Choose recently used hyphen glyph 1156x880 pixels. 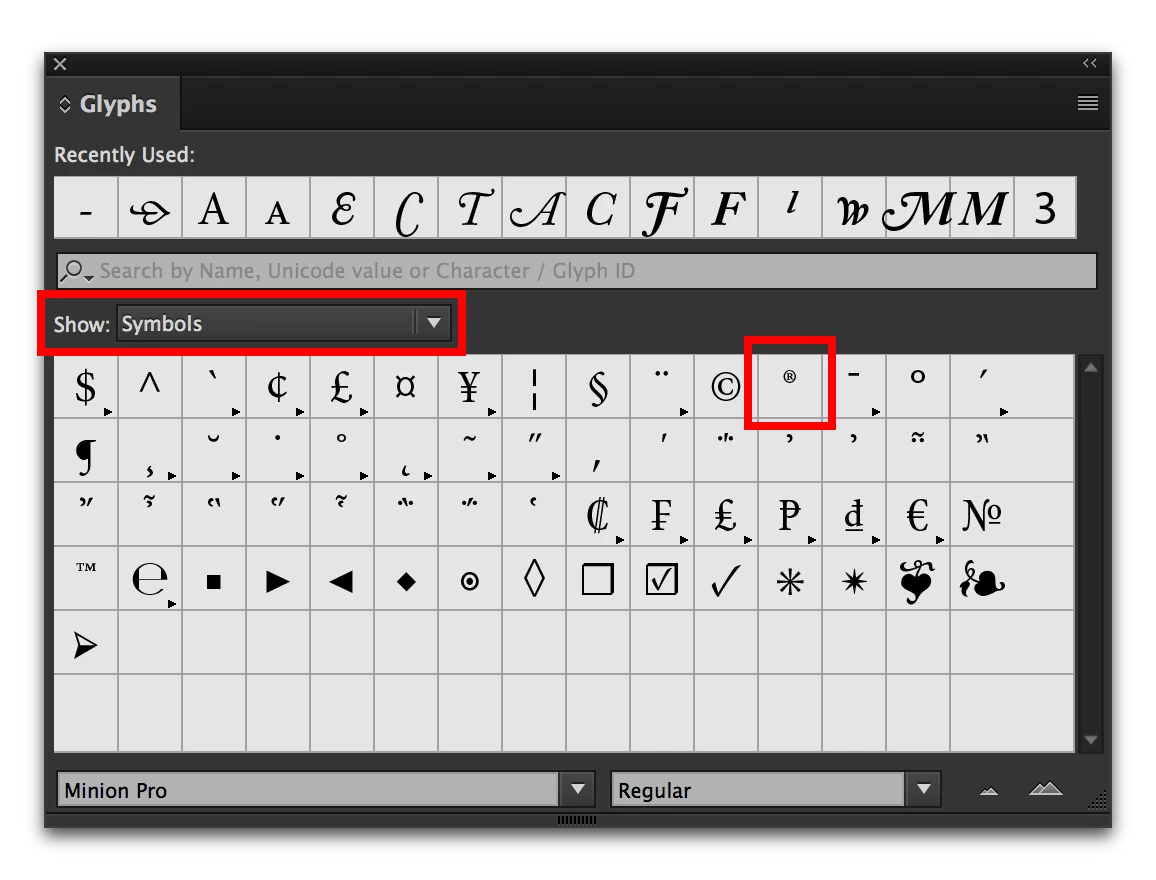[x=86, y=207]
